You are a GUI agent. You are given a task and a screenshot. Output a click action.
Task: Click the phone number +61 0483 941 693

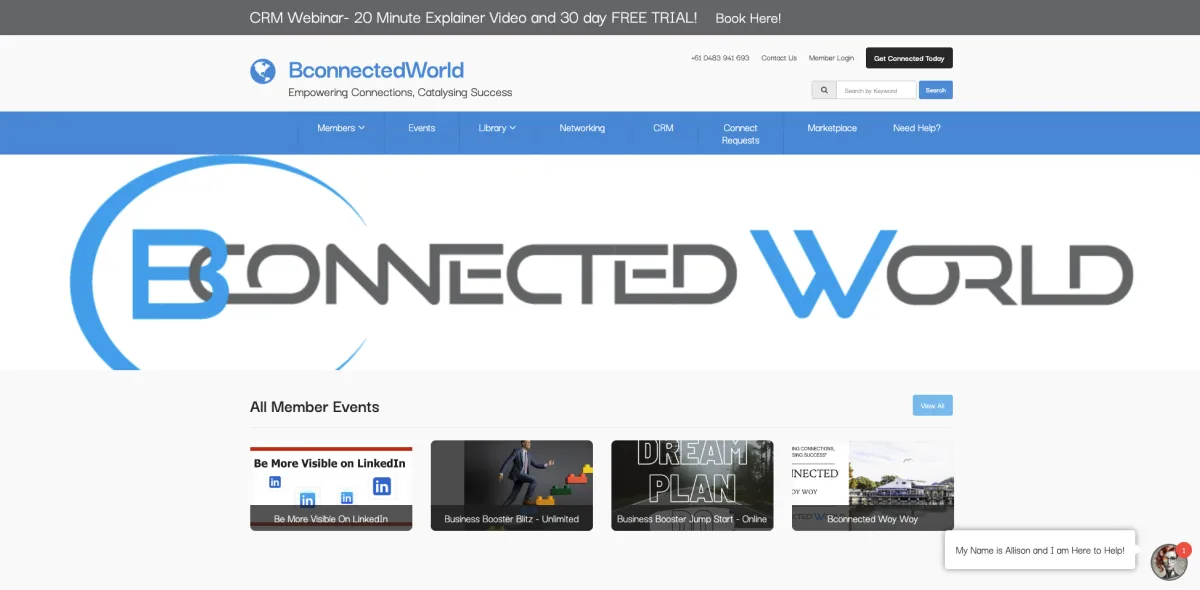tap(720, 58)
